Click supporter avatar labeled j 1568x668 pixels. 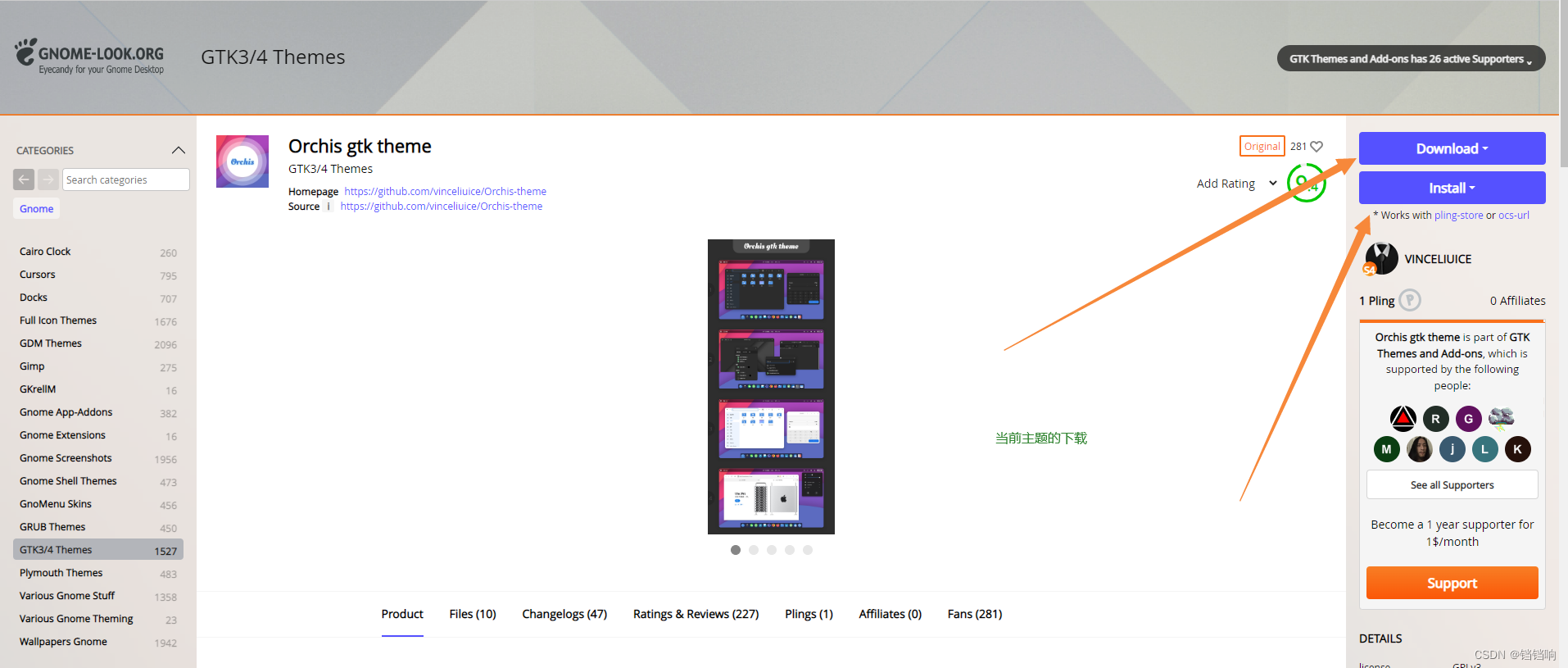tap(1452, 449)
